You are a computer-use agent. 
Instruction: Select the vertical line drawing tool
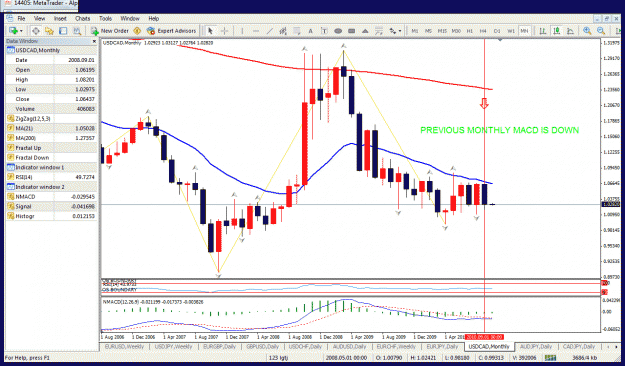[242, 31]
